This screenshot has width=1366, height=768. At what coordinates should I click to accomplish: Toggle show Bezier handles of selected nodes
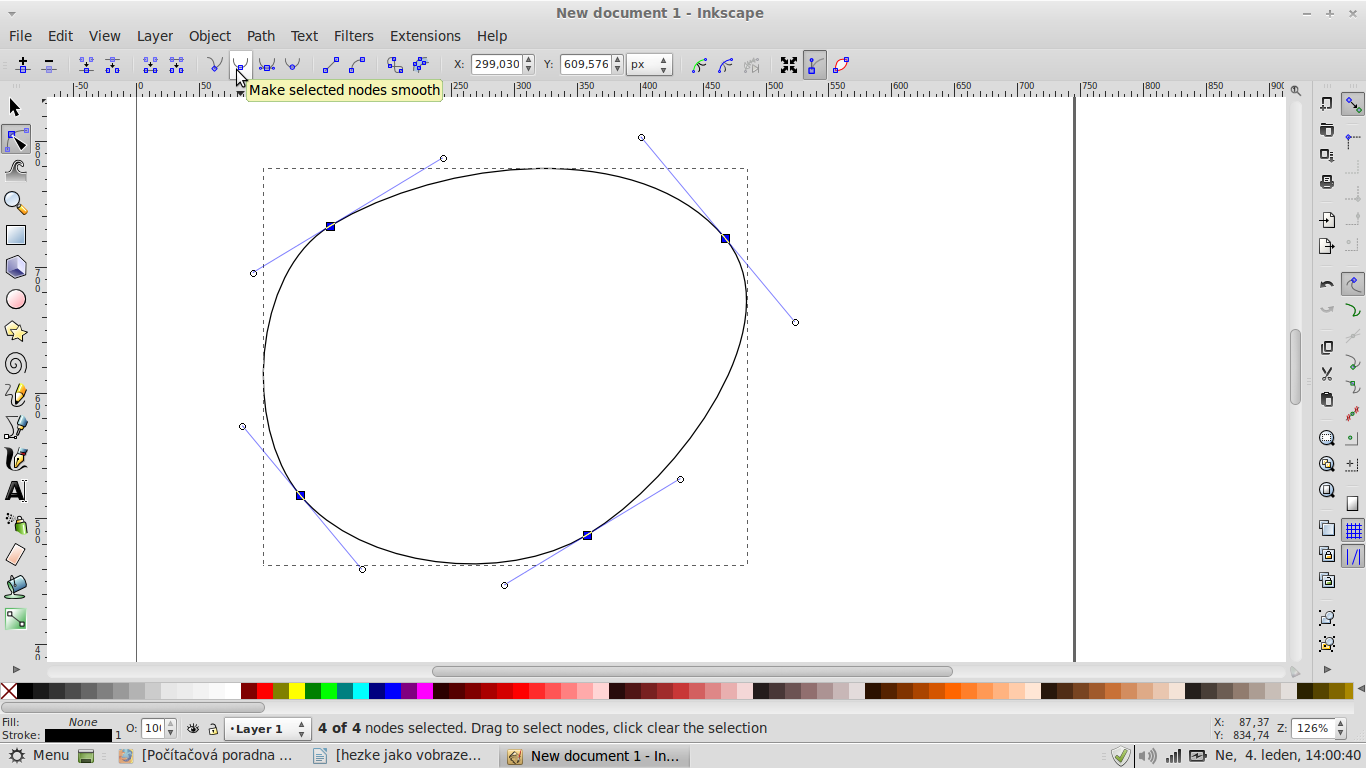pyautogui.click(x=815, y=65)
